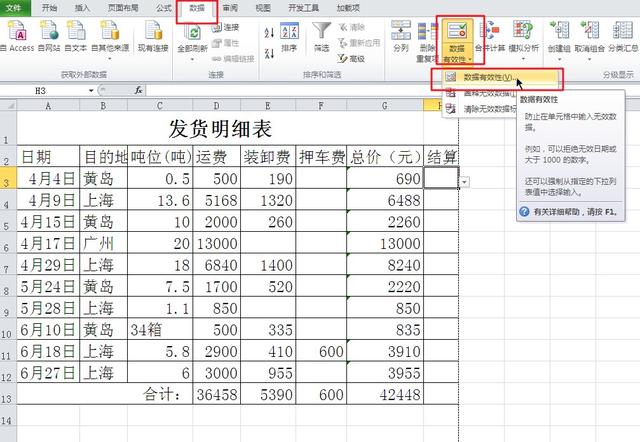Switch to the Add-ins (加载项) tab

(x=348, y=8)
